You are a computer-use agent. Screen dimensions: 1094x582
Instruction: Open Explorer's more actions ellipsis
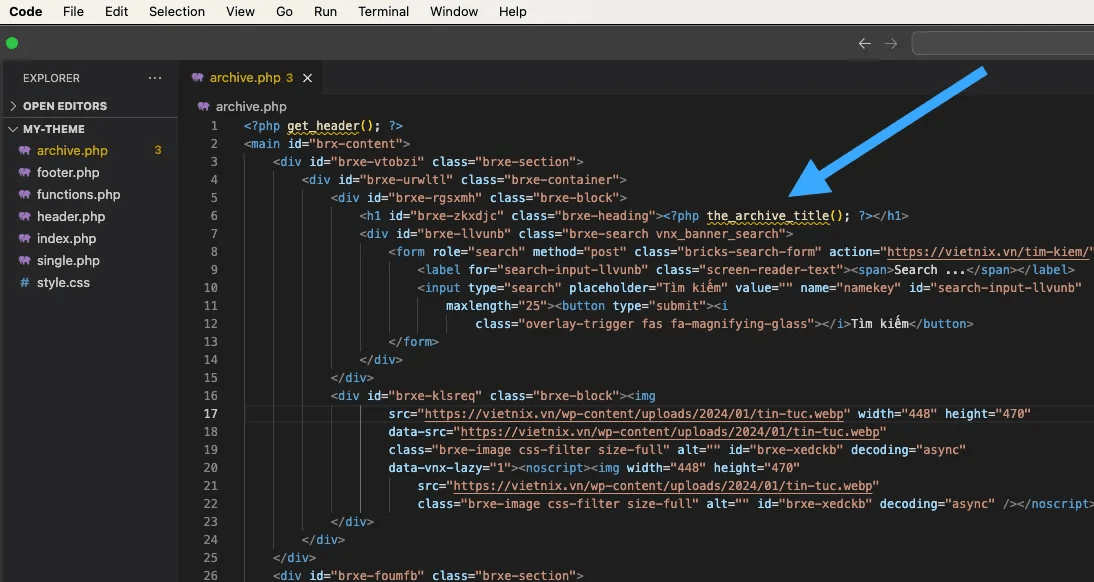tap(155, 78)
